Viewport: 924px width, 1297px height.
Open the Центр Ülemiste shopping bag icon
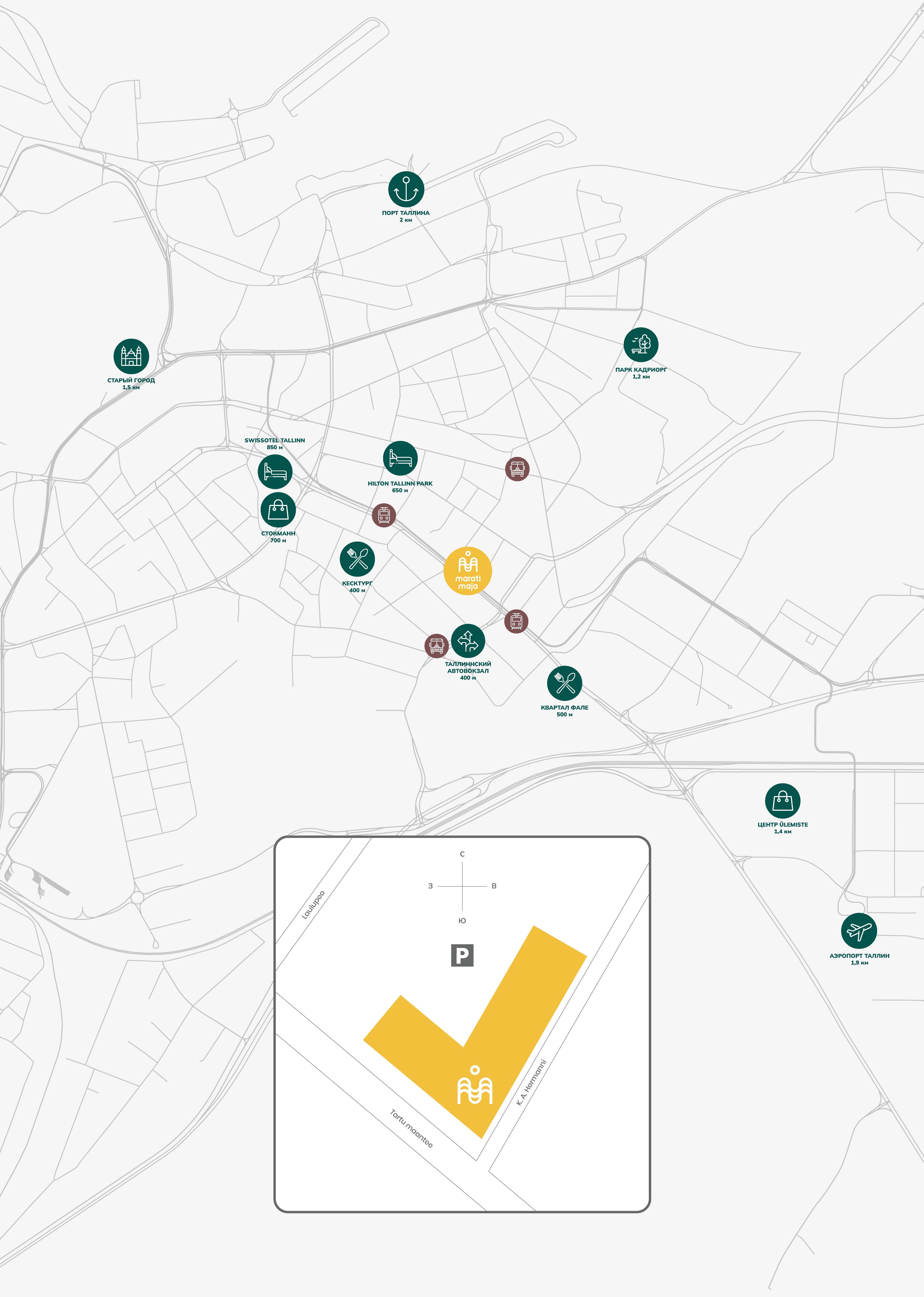pyautogui.click(x=782, y=801)
